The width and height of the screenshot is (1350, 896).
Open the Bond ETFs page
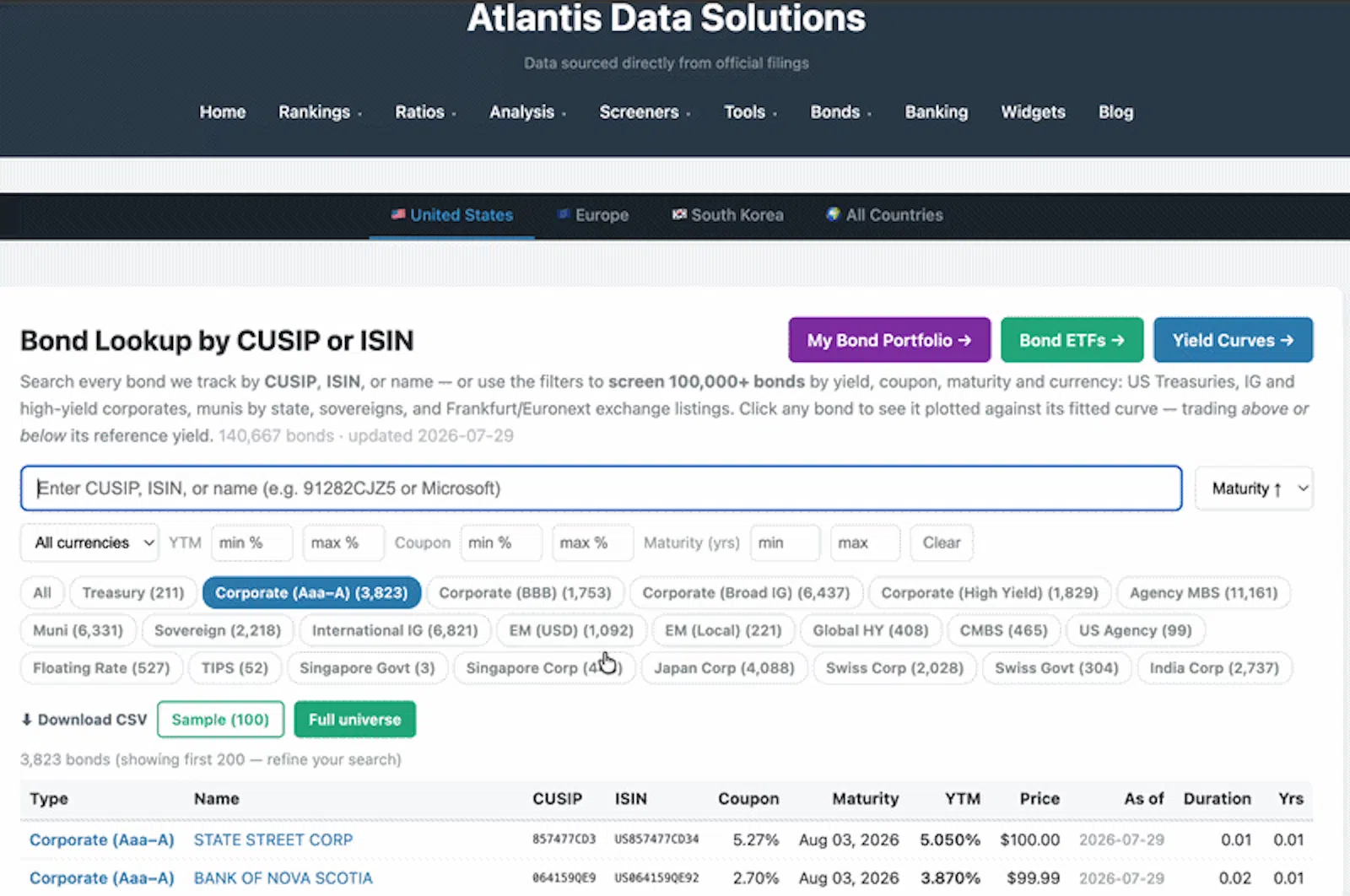click(x=1072, y=340)
